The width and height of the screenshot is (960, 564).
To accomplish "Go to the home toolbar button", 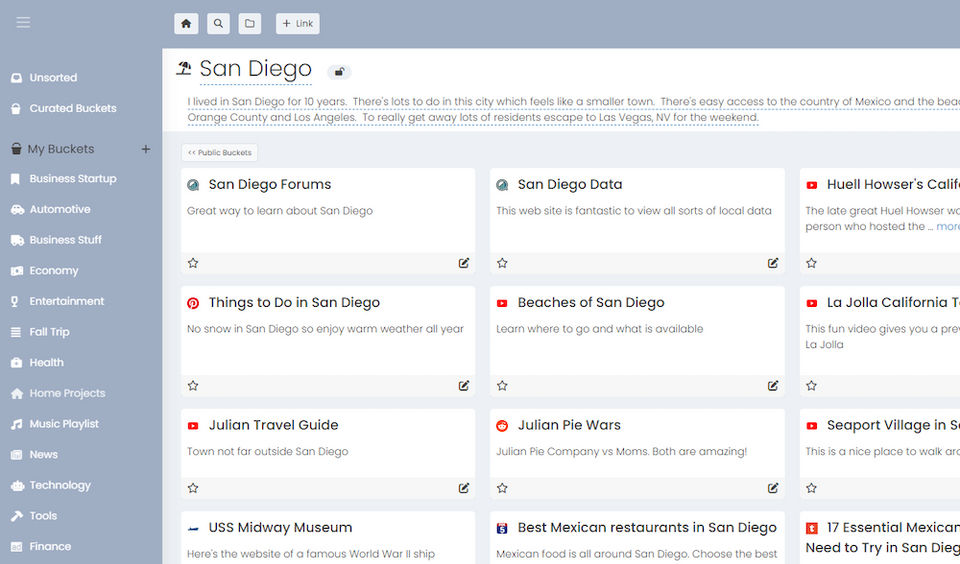I will 186,23.
